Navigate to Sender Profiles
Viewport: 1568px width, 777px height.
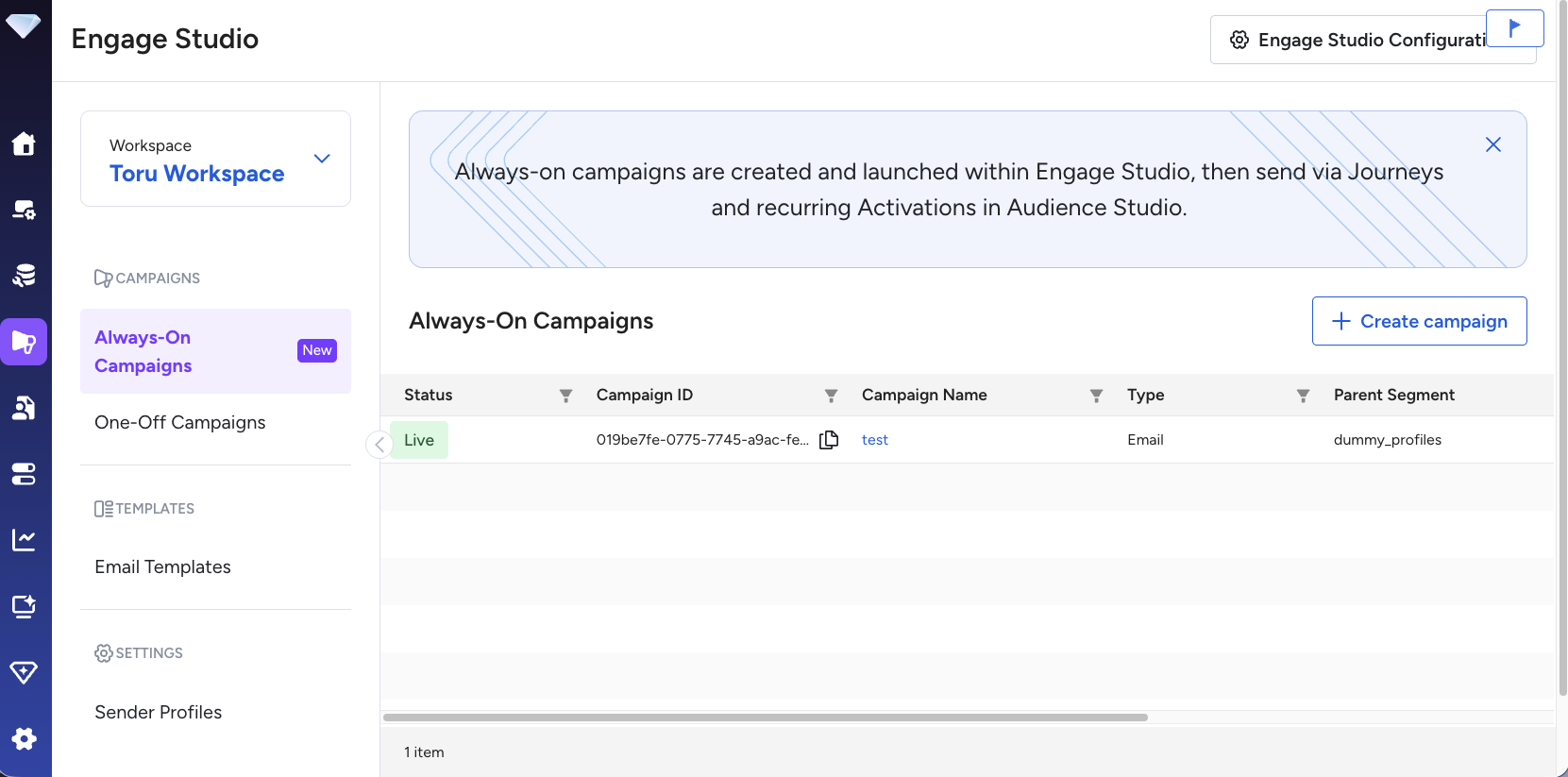click(x=158, y=712)
